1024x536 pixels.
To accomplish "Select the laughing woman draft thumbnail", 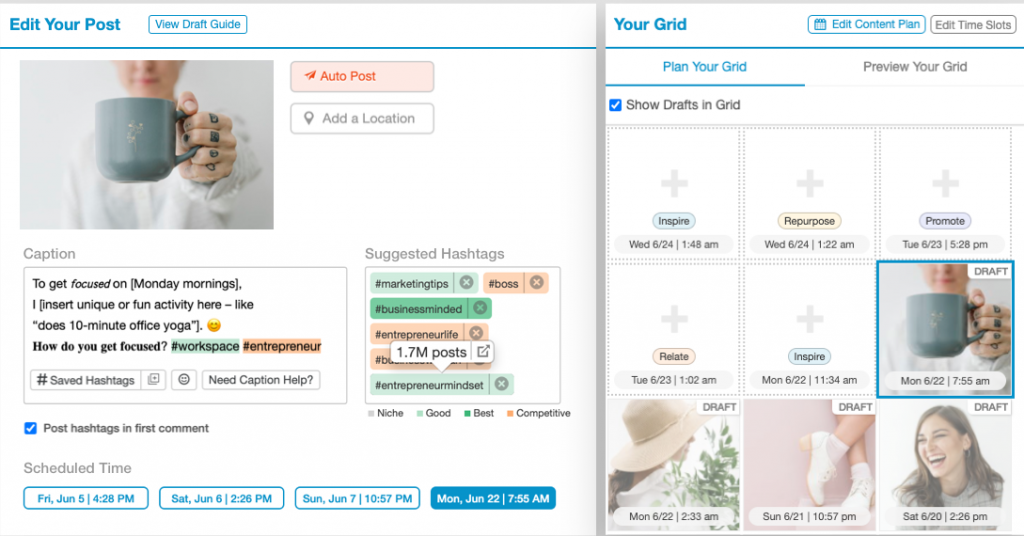I will tap(945, 455).
